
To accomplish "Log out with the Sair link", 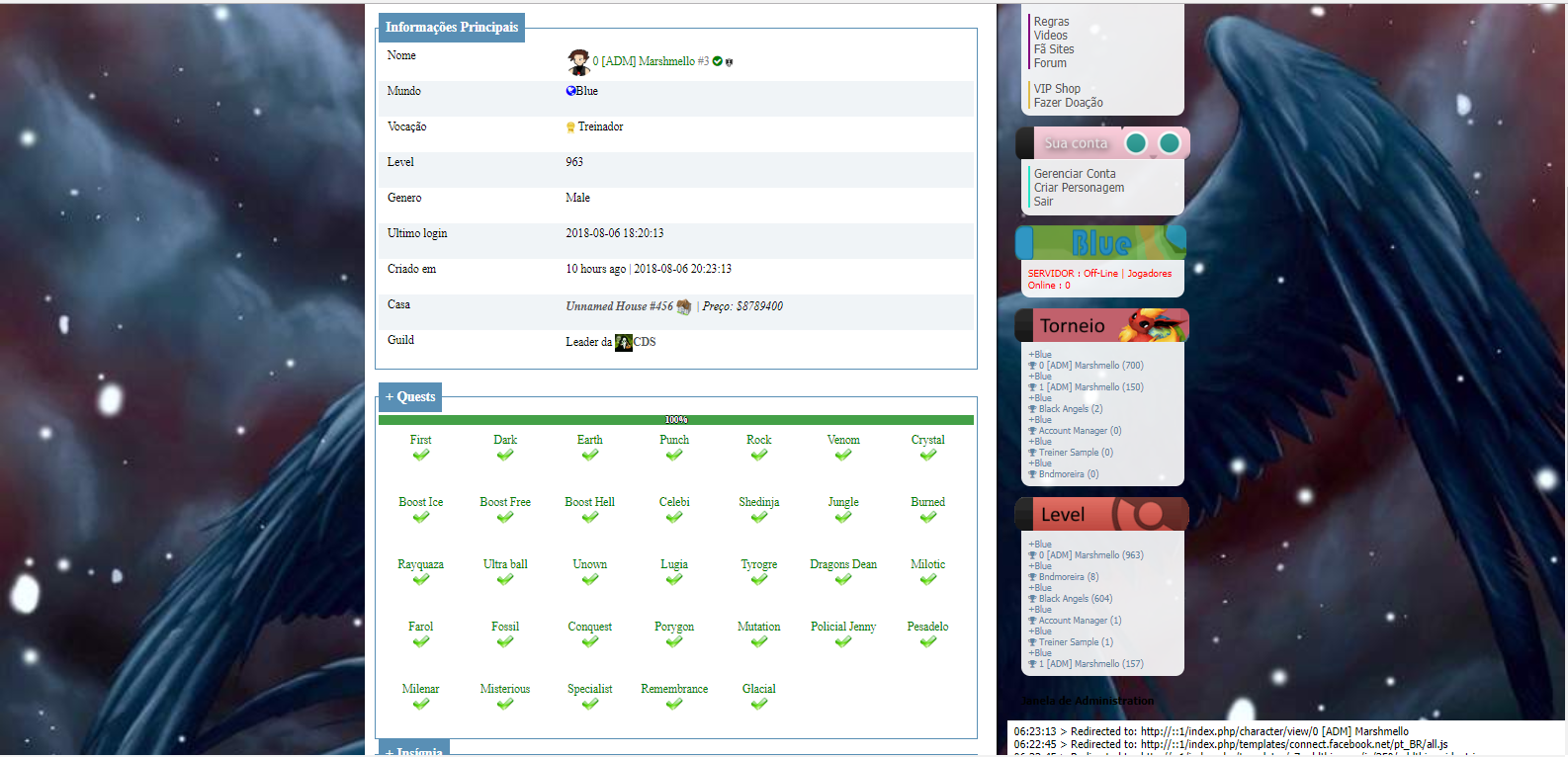I will click(x=1043, y=202).
